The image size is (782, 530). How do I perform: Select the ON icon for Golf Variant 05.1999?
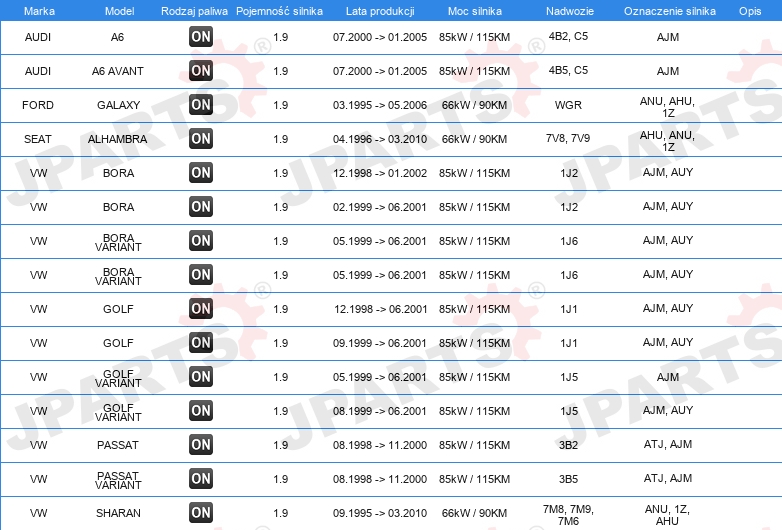[201, 376]
